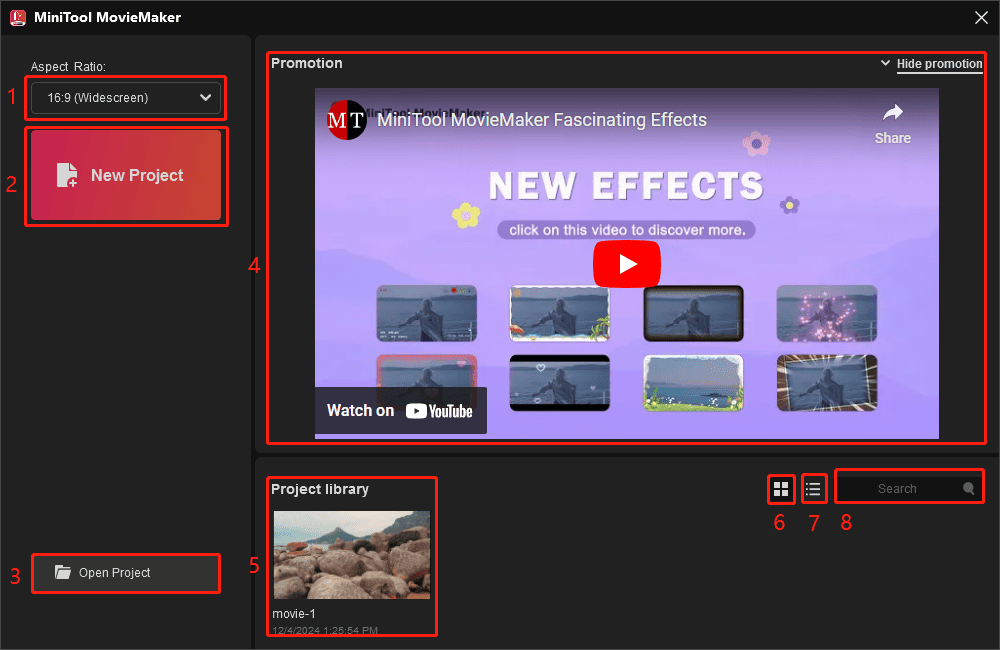Click the New Project button
1000x650 pixels.
point(126,175)
